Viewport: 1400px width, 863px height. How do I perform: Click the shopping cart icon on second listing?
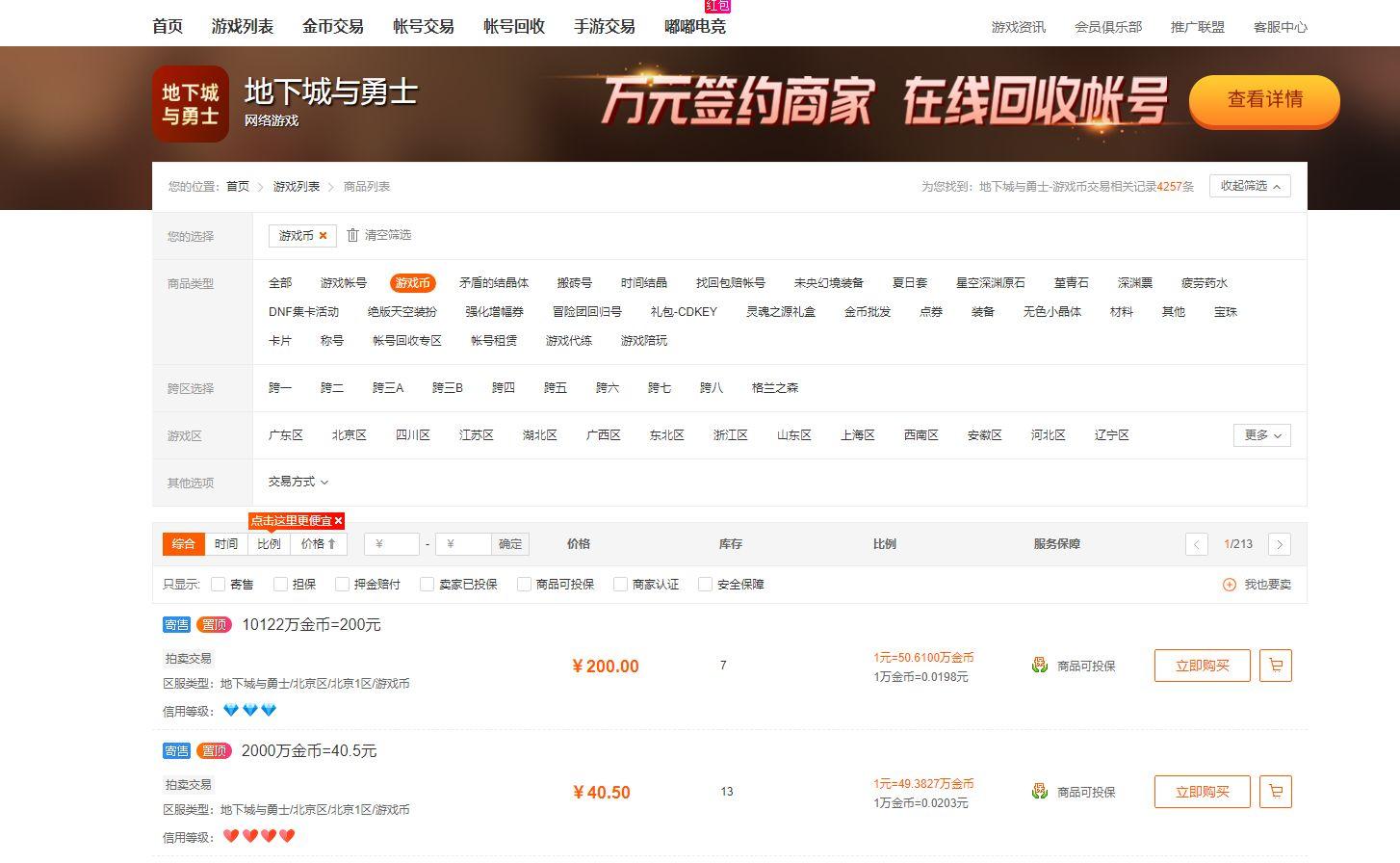(x=1275, y=791)
